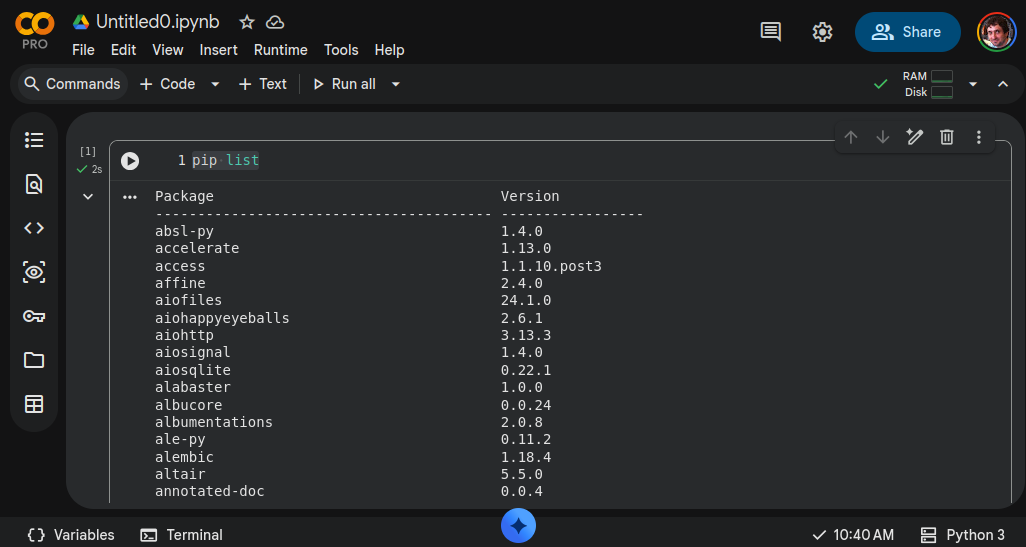Star the Untitled0.ipynb notebook
Image resolution: width=1026 pixels, height=547 pixels.
click(x=247, y=22)
